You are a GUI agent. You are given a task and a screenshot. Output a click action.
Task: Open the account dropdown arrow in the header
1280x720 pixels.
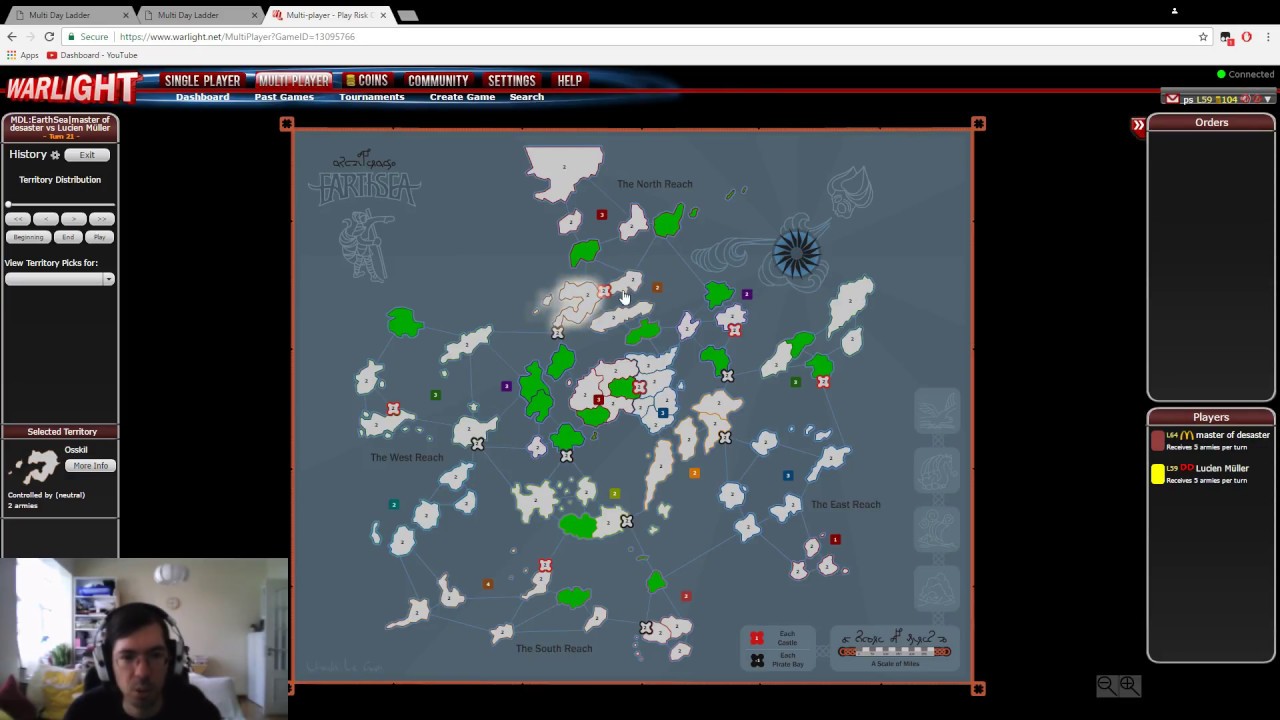point(1267,99)
